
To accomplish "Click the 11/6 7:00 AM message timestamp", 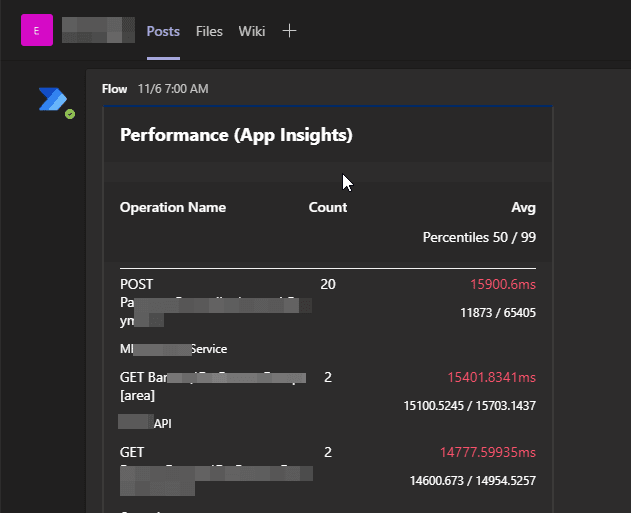I will 173,89.
